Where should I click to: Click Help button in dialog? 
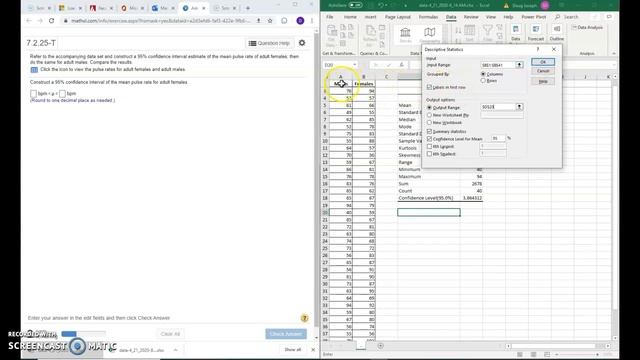pyautogui.click(x=543, y=81)
